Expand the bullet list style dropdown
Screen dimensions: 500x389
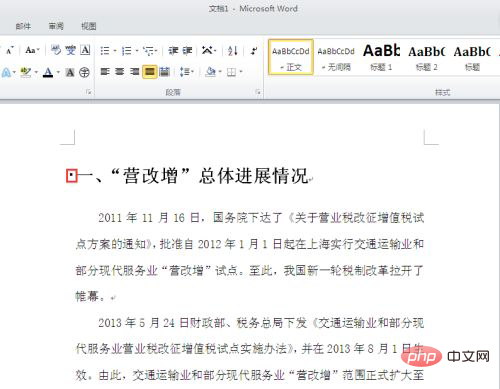coord(115,51)
